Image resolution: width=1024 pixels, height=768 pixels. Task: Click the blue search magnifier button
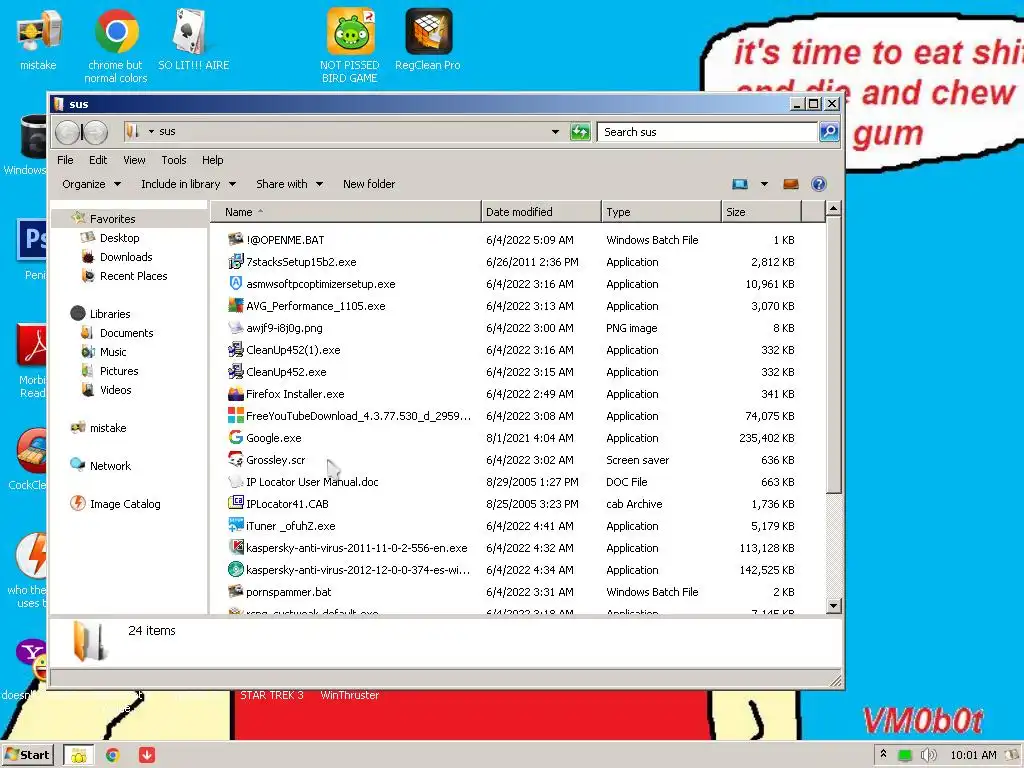(829, 132)
